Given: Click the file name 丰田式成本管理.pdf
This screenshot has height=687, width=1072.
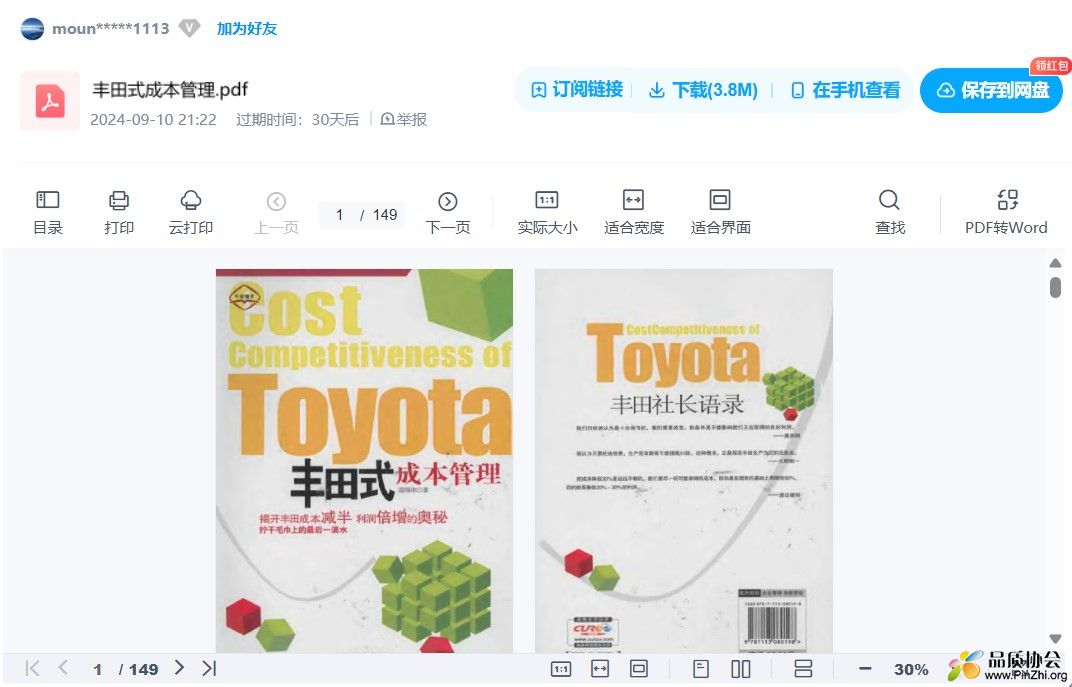Looking at the screenshot, I should point(170,90).
